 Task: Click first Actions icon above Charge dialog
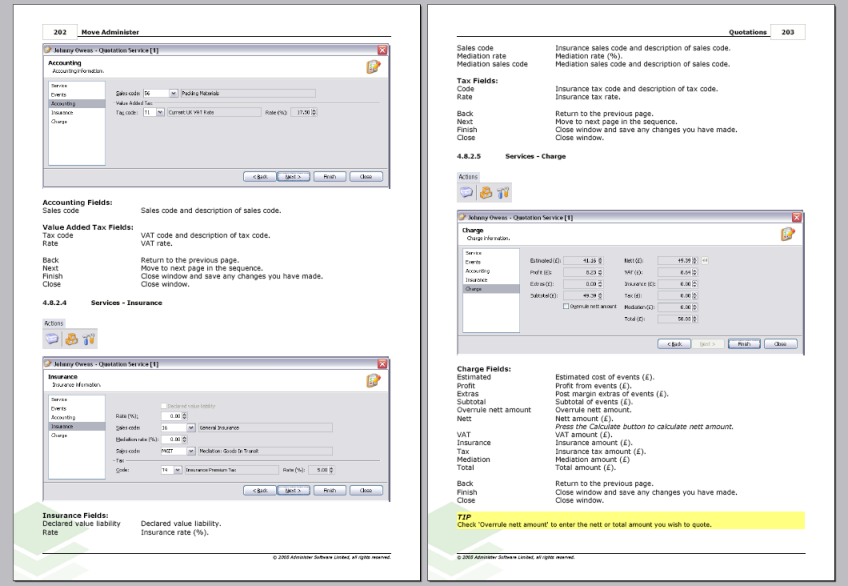(463, 192)
